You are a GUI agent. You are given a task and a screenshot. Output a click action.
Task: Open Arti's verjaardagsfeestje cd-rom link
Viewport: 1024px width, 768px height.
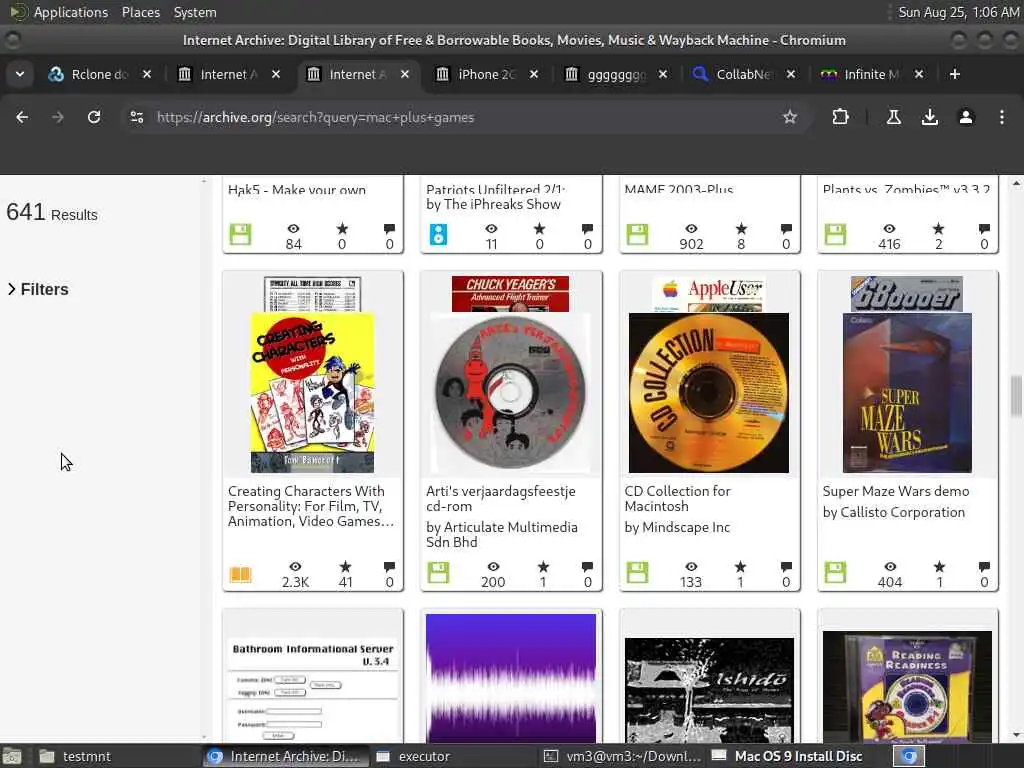[501, 498]
